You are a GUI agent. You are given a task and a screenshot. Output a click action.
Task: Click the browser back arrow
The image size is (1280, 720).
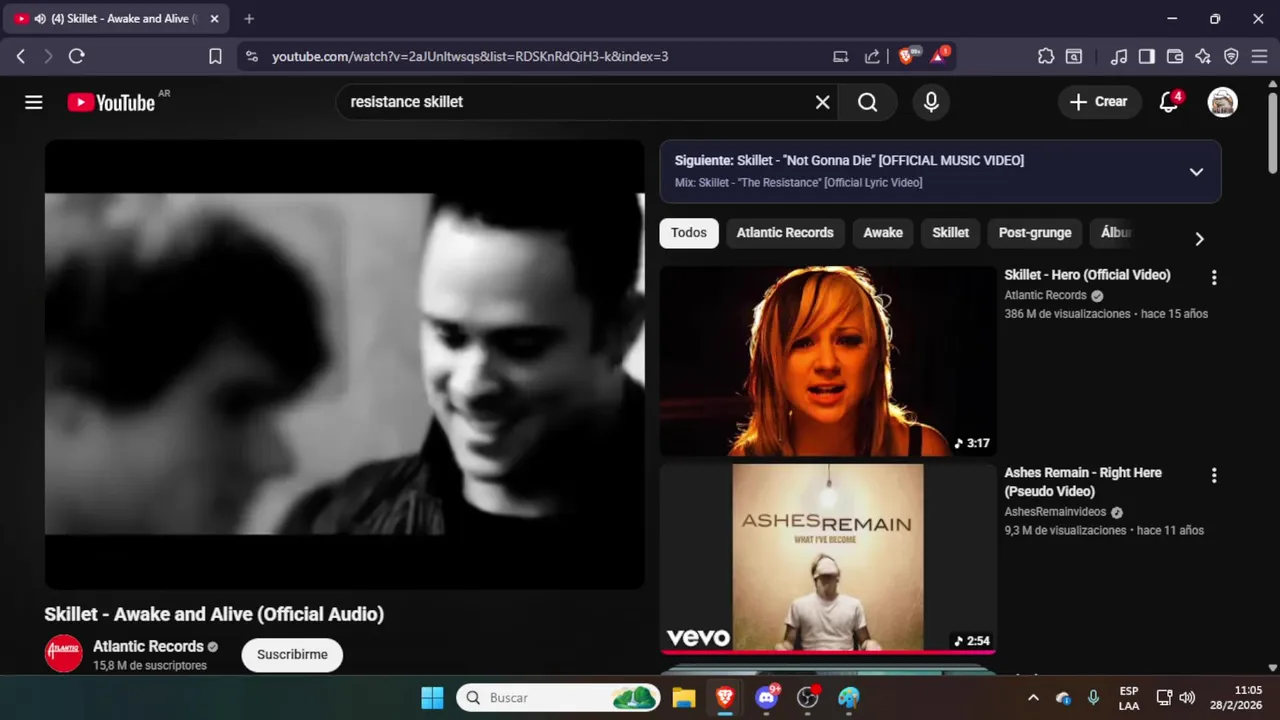click(x=20, y=57)
